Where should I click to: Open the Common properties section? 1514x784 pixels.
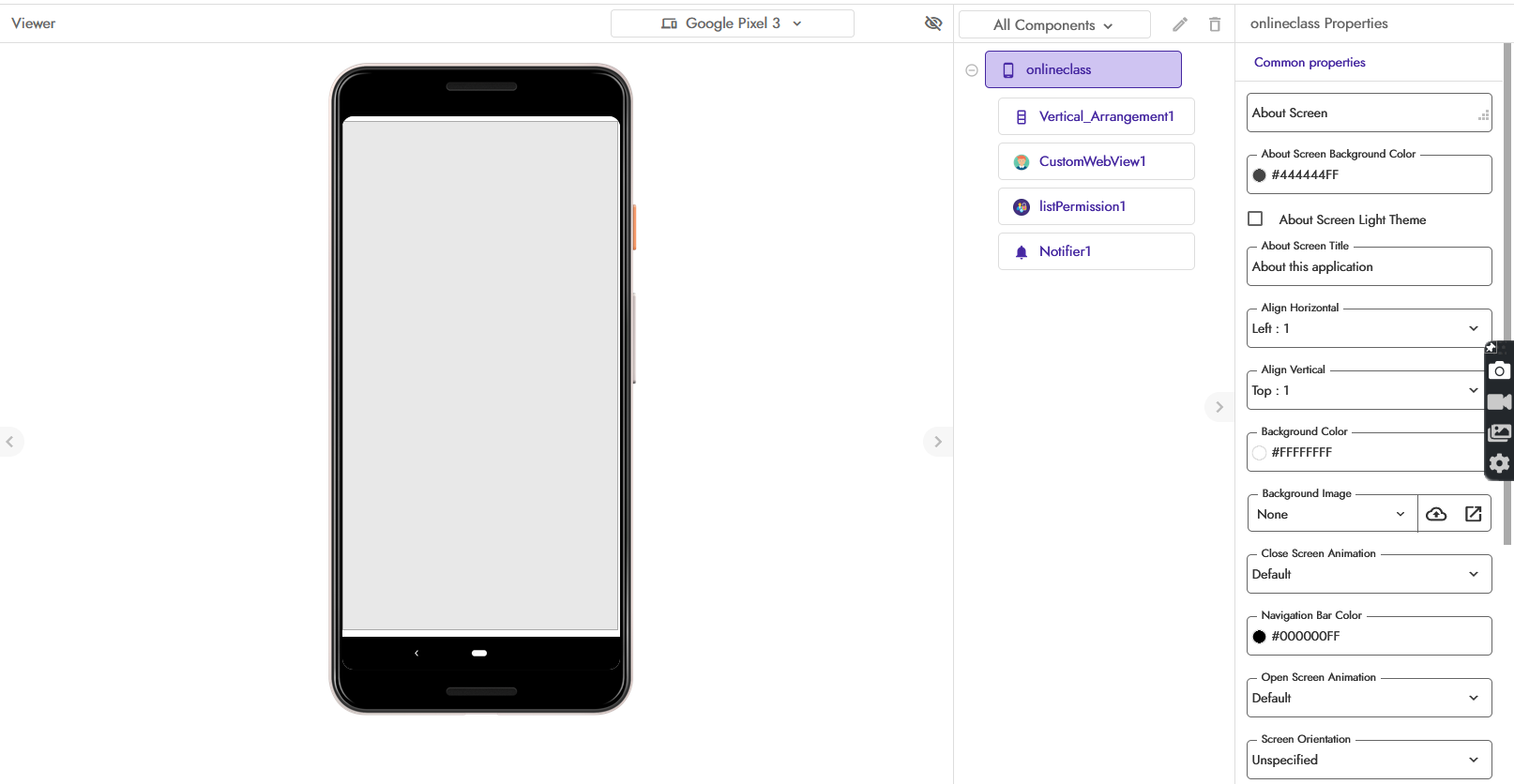[x=1310, y=63]
